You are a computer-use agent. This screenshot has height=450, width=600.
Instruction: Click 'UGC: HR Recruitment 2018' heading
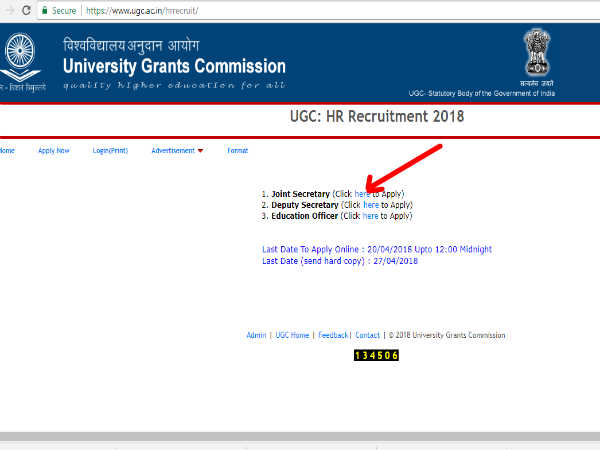pos(377,116)
